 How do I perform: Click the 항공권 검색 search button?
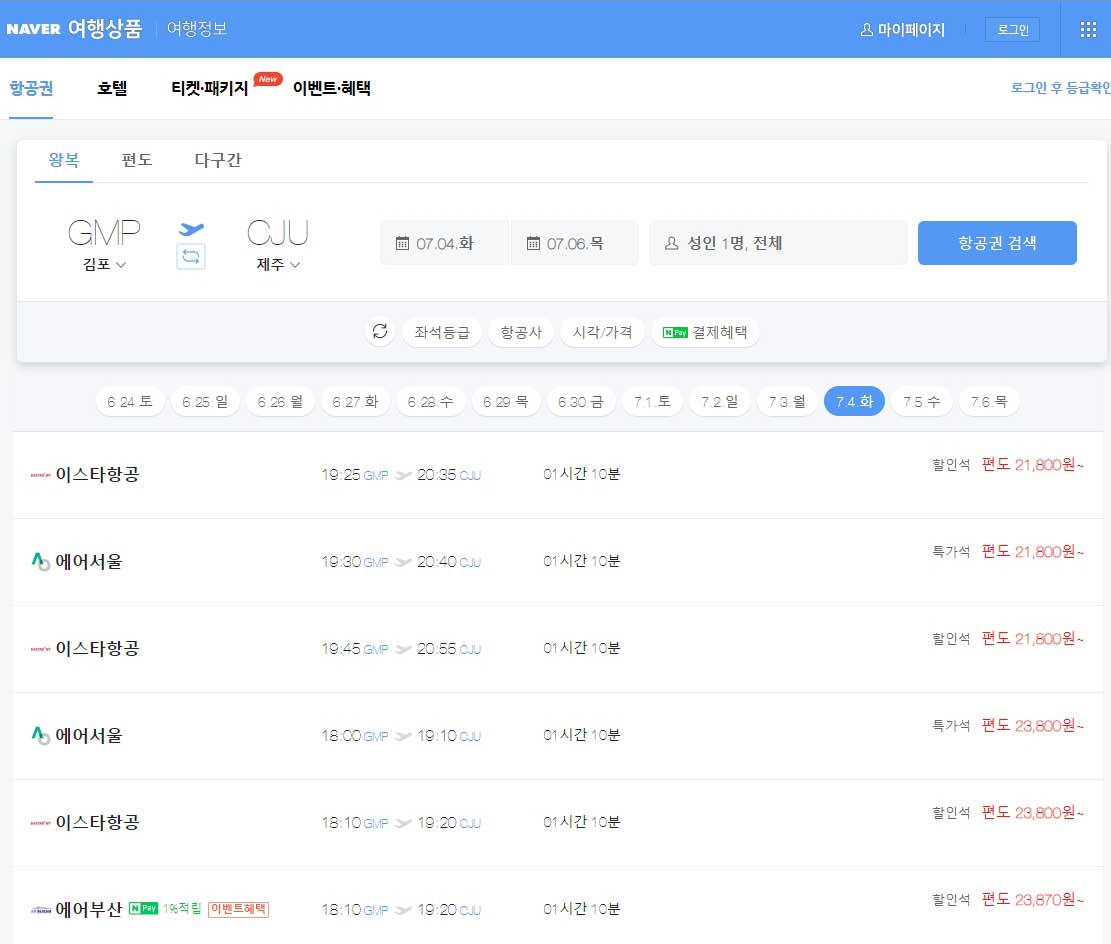point(997,242)
